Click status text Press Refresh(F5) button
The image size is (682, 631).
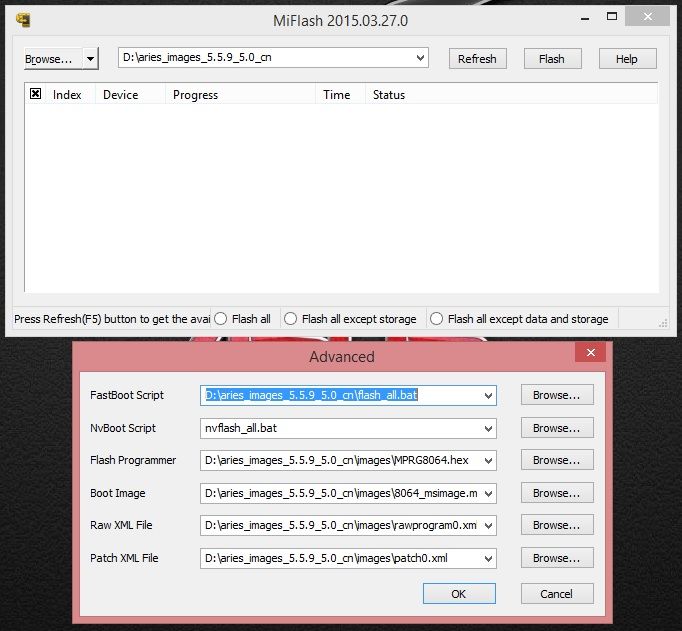click(112, 319)
